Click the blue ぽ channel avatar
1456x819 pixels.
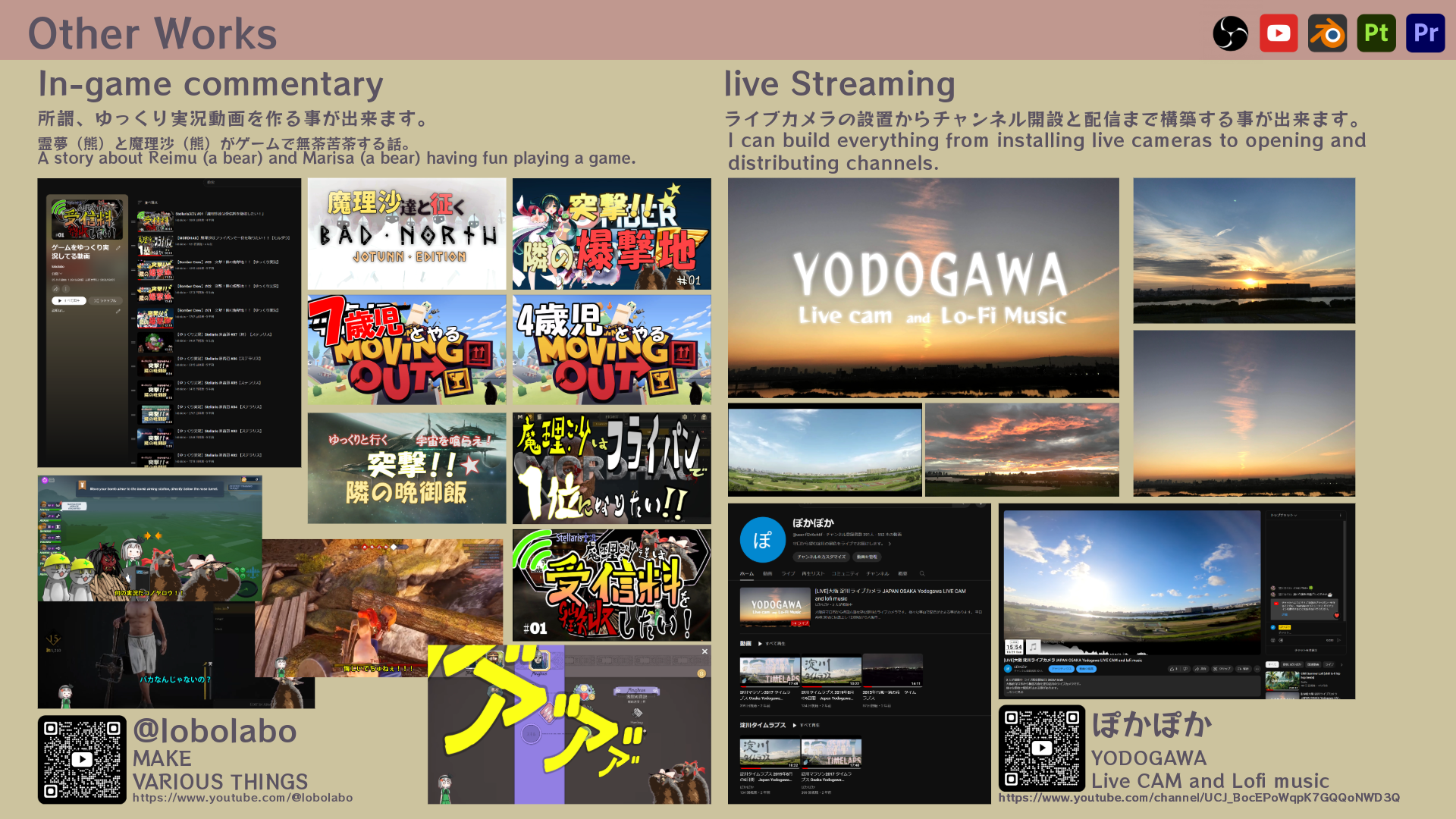763,540
